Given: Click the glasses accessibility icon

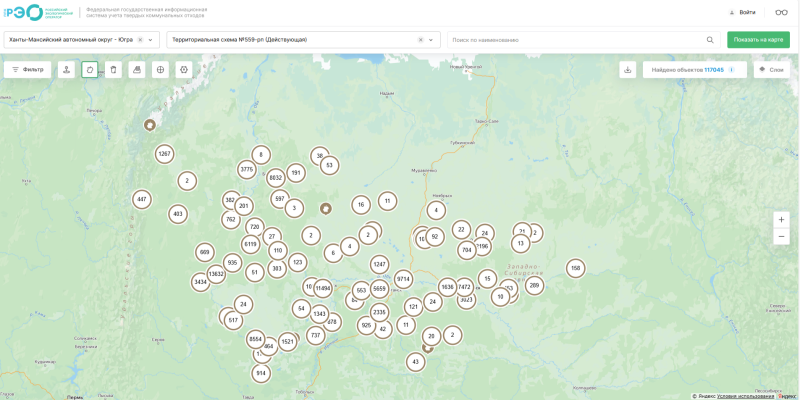Looking at the screenshot, I should [781, 13].
